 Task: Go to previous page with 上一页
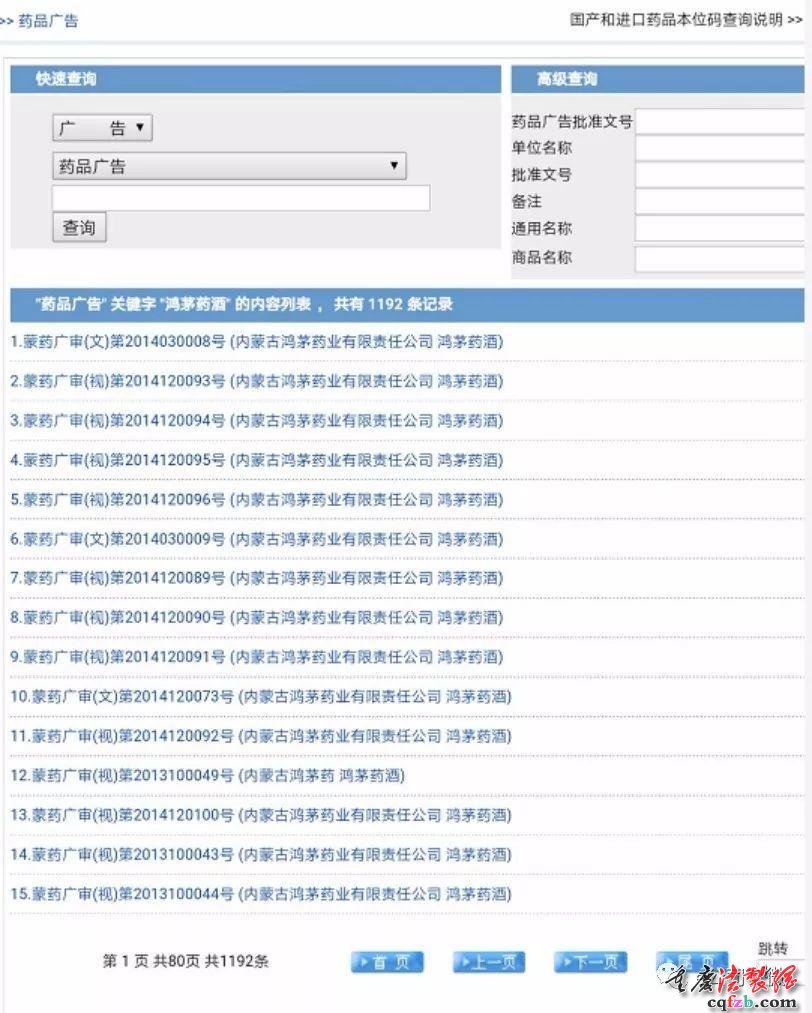[488, 962]
